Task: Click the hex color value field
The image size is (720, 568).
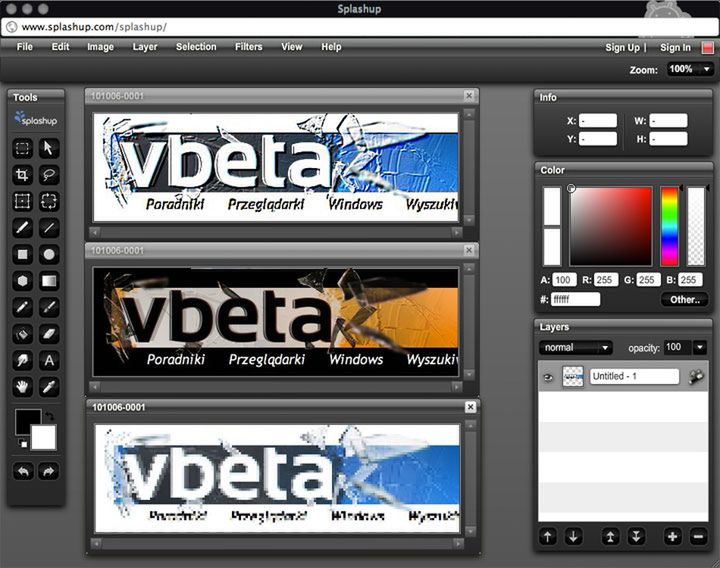Action: coord(575,299)
